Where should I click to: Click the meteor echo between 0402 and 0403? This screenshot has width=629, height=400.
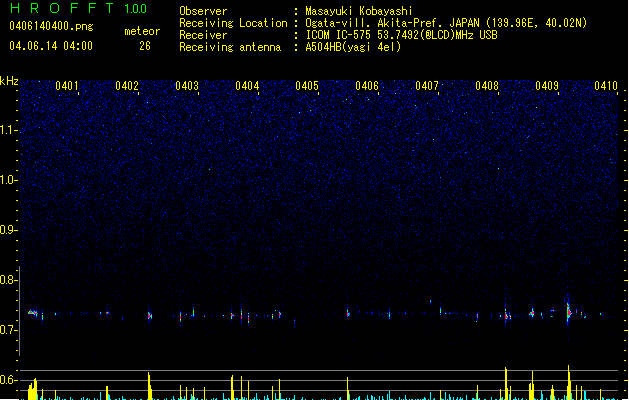pos(150,316)
